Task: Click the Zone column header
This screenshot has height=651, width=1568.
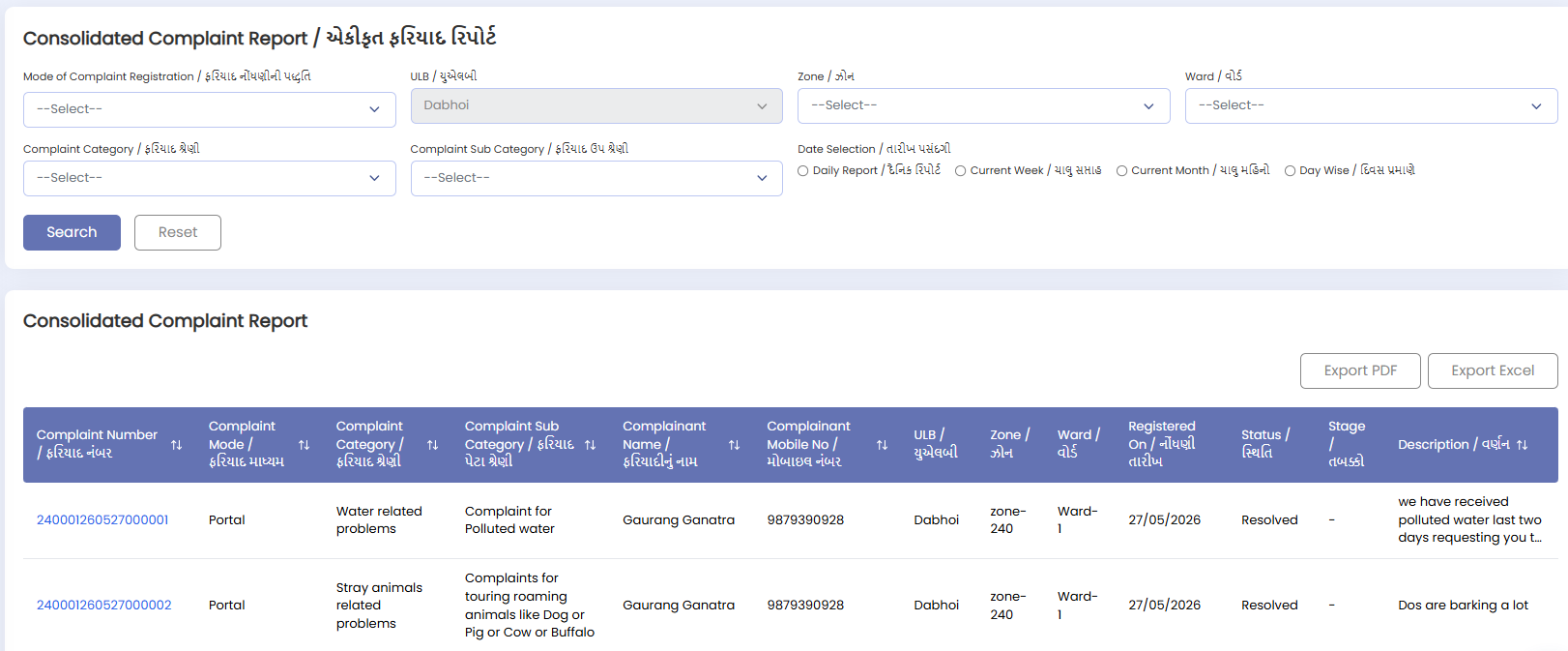Action: [x=1010, y=444]
